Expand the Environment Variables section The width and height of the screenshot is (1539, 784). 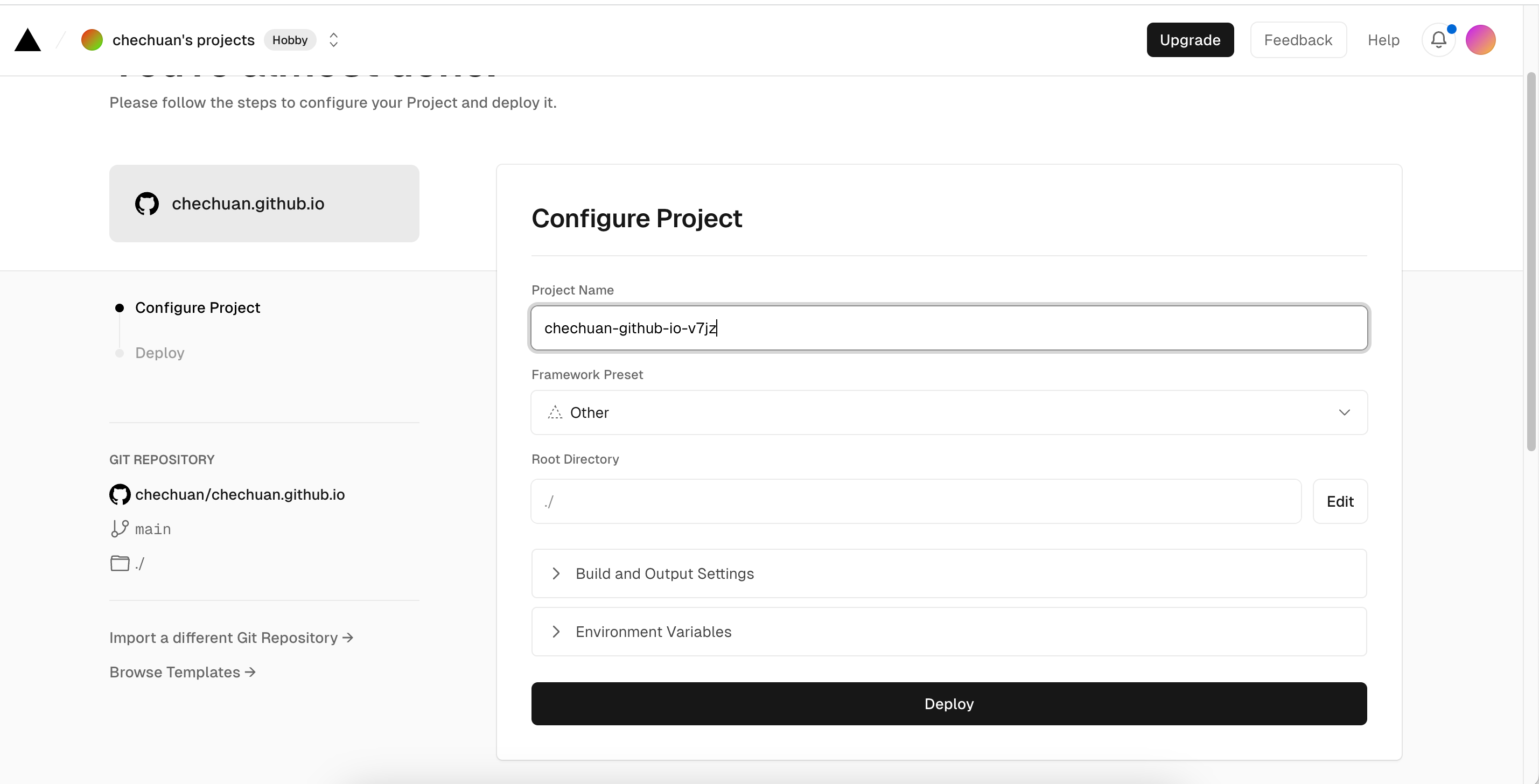pos(949,632)
